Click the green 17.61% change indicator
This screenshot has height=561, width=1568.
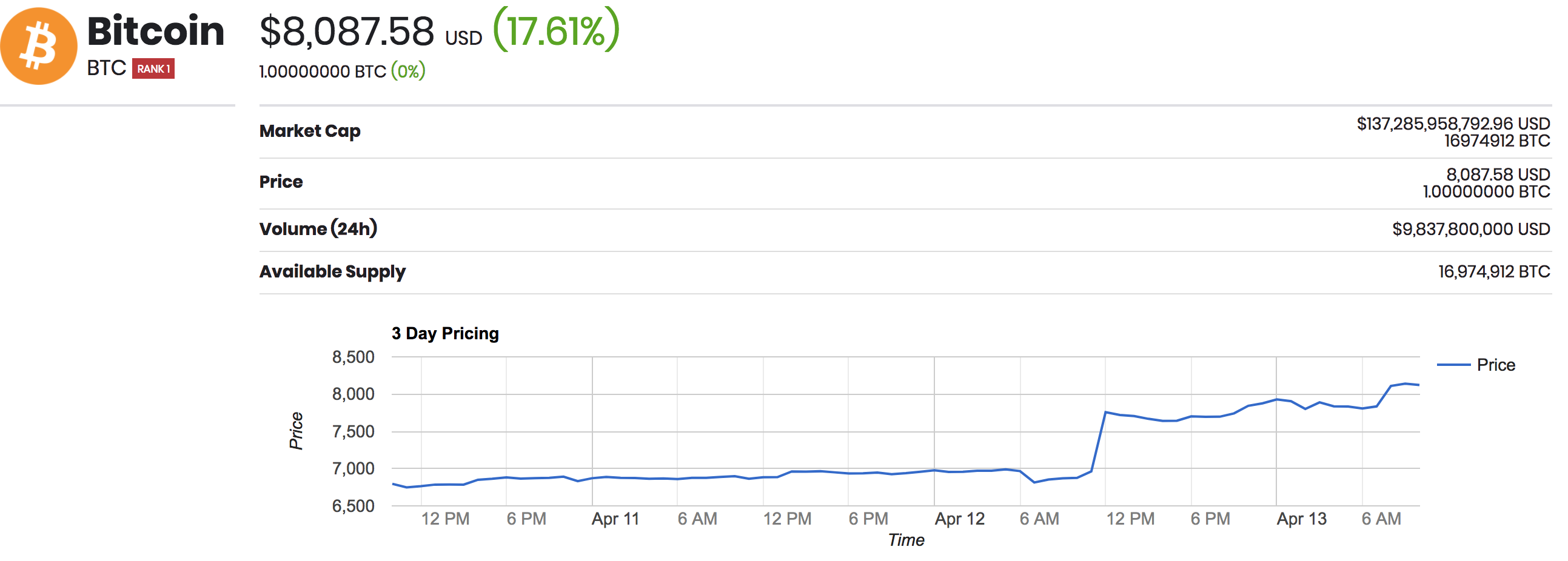point(556,30)
